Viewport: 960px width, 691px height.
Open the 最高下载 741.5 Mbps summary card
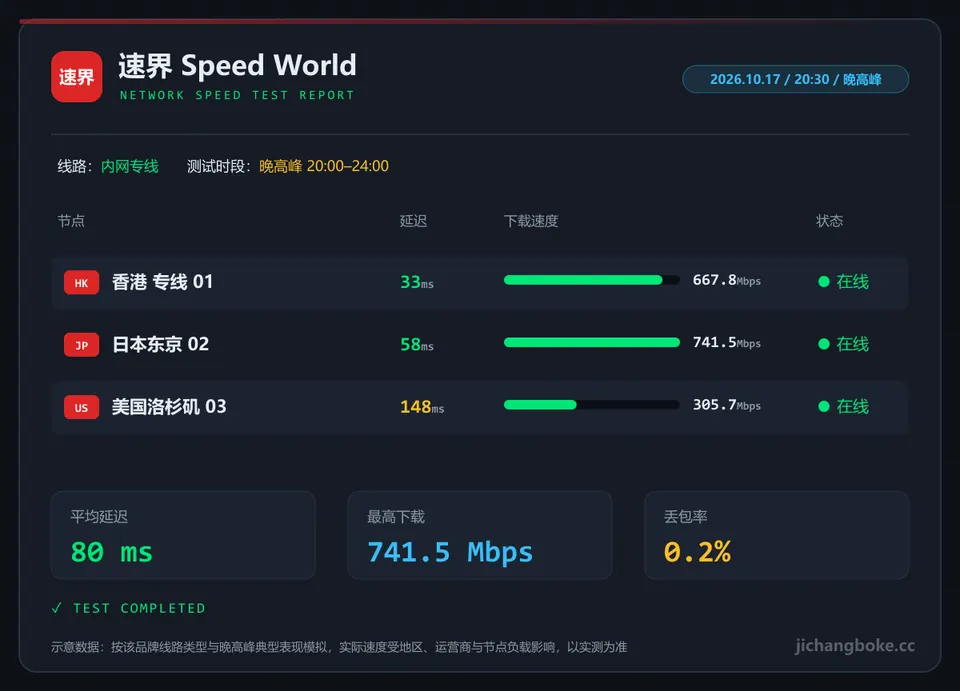[x=480, y=535]
